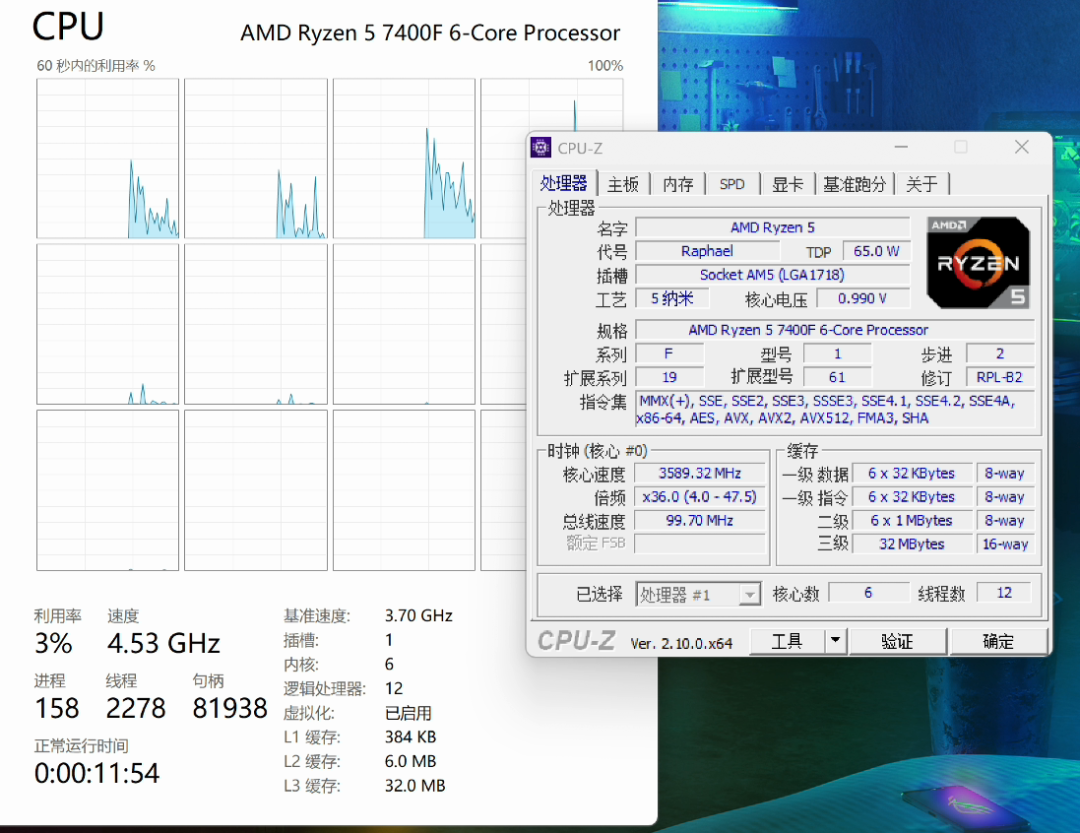Image resolution: width=1080 pixels, height=833 pixels.
Task: Click the 利用率 value 3%
Action: pyautogui.click(x=54, y=644)
